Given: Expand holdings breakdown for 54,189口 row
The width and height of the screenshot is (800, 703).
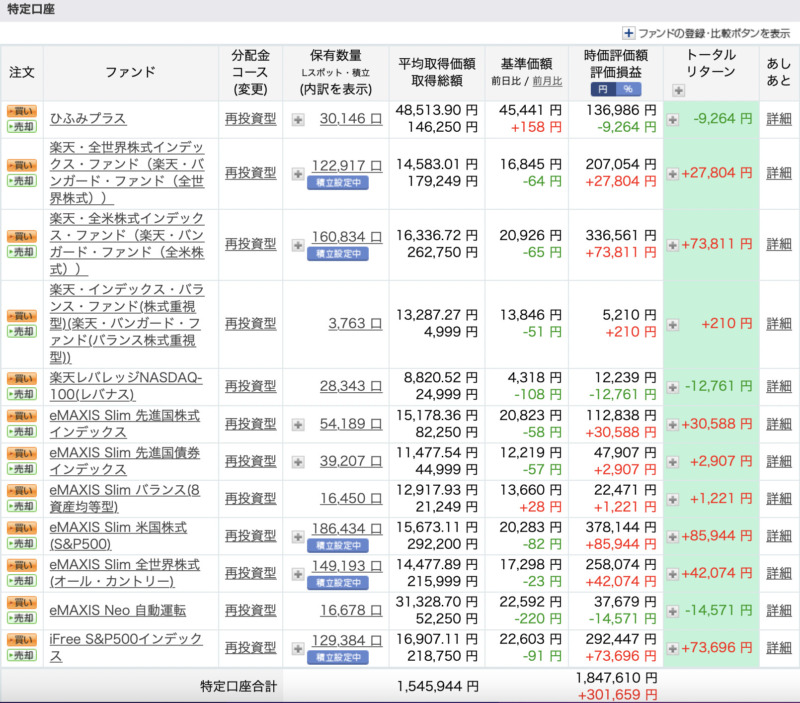Looking at the screenshot, I should click(x=298, y=424).
